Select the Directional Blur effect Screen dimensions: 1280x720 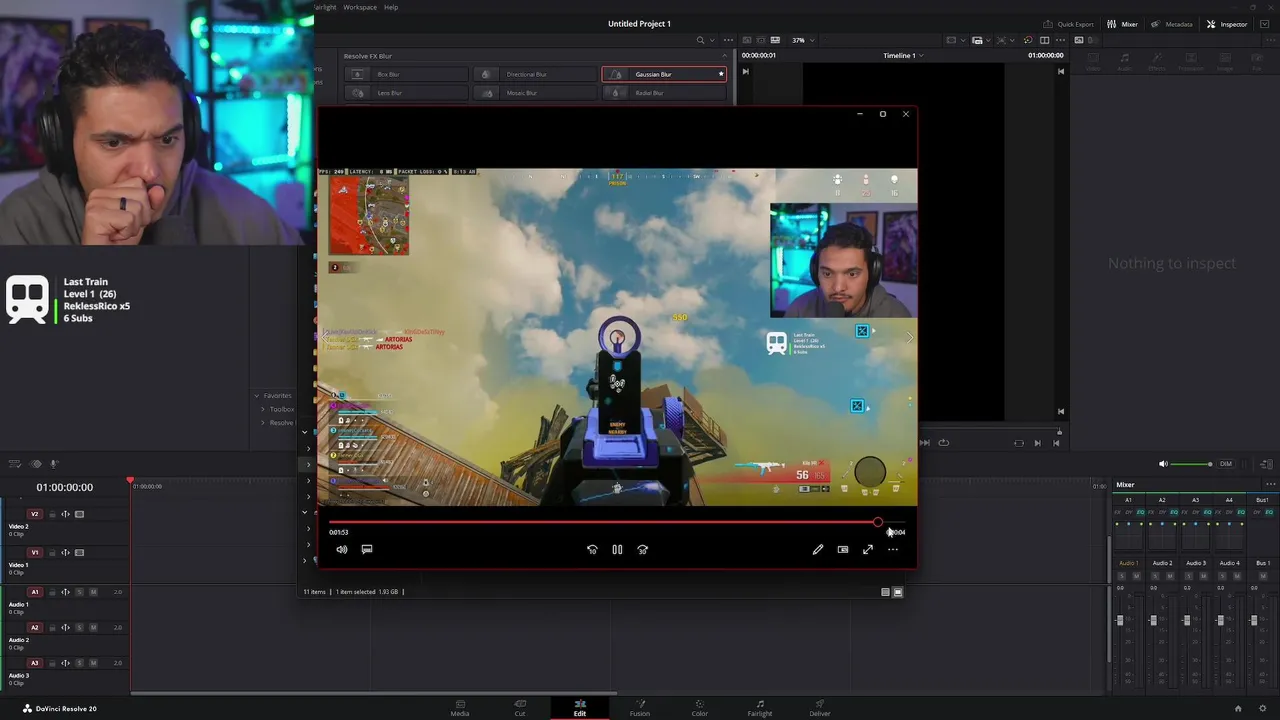pyautogui.click(x=535, y=74)
